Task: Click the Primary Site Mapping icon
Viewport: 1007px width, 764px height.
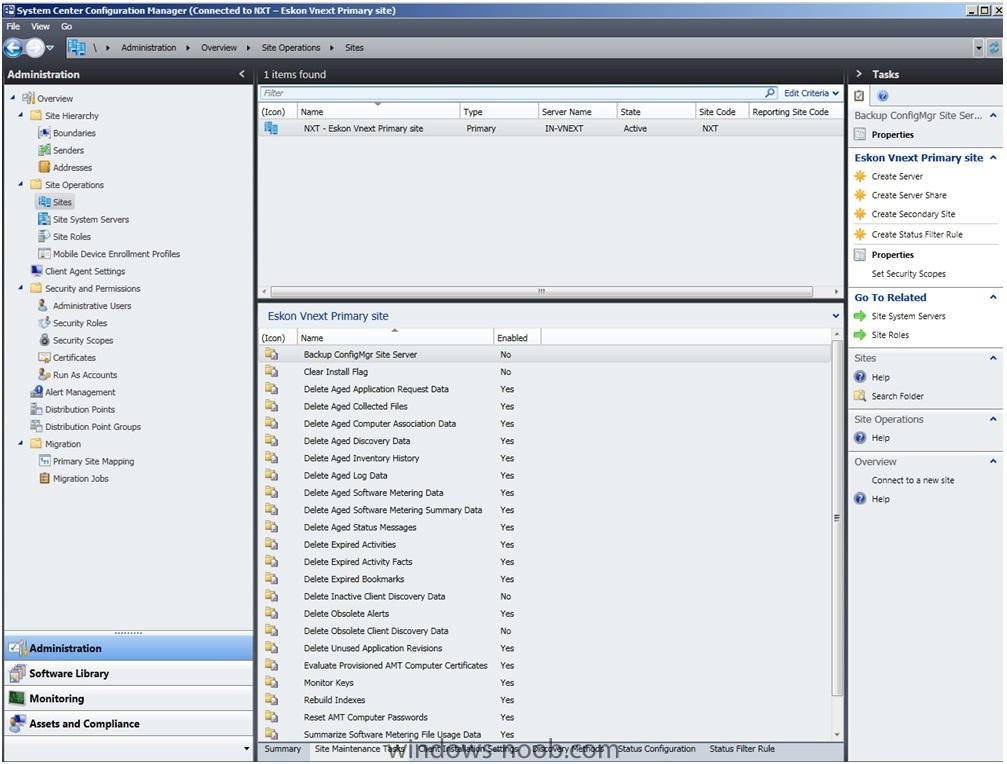Action: (44, 461)
